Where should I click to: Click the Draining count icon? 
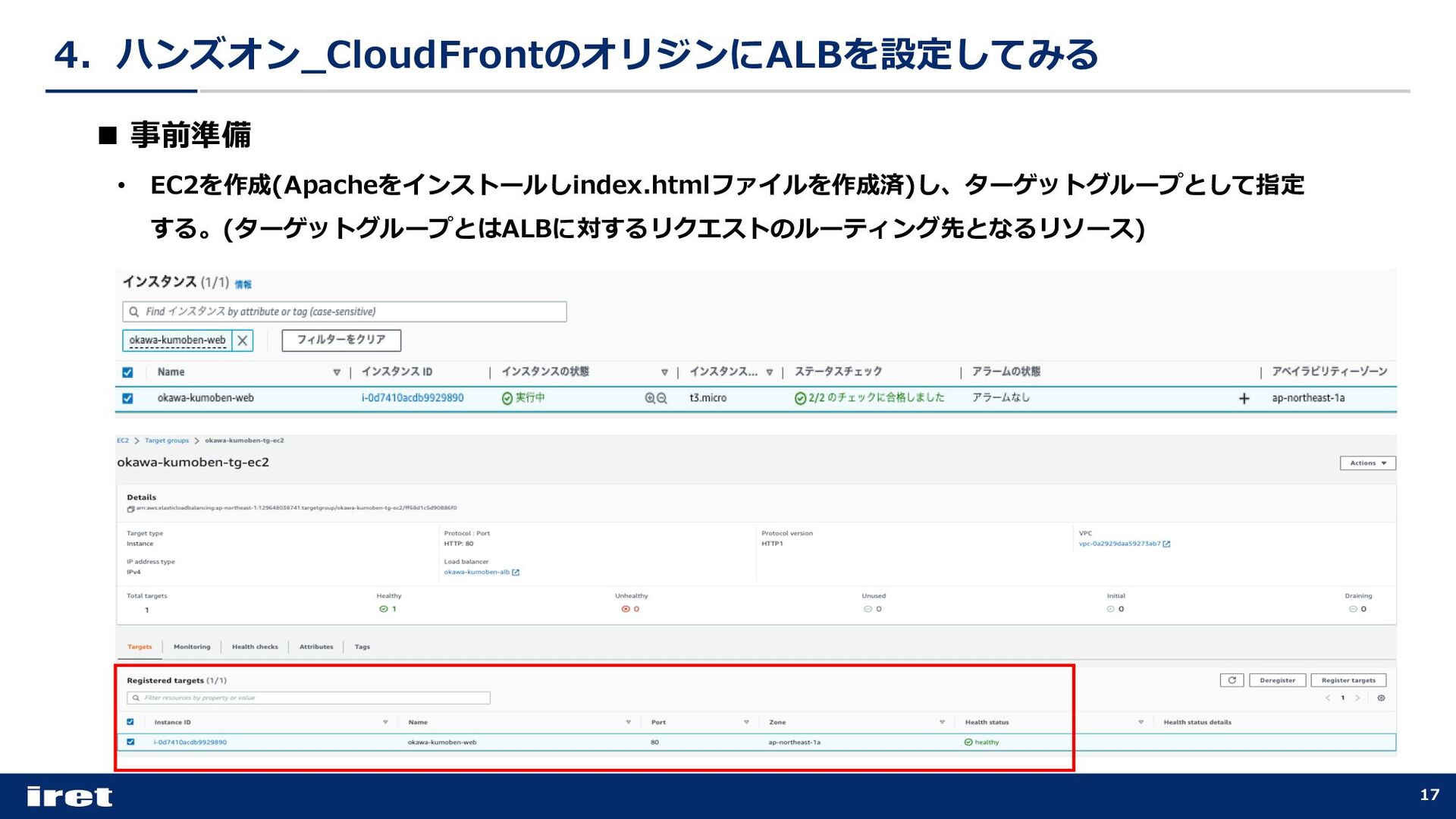[1353, 609]
